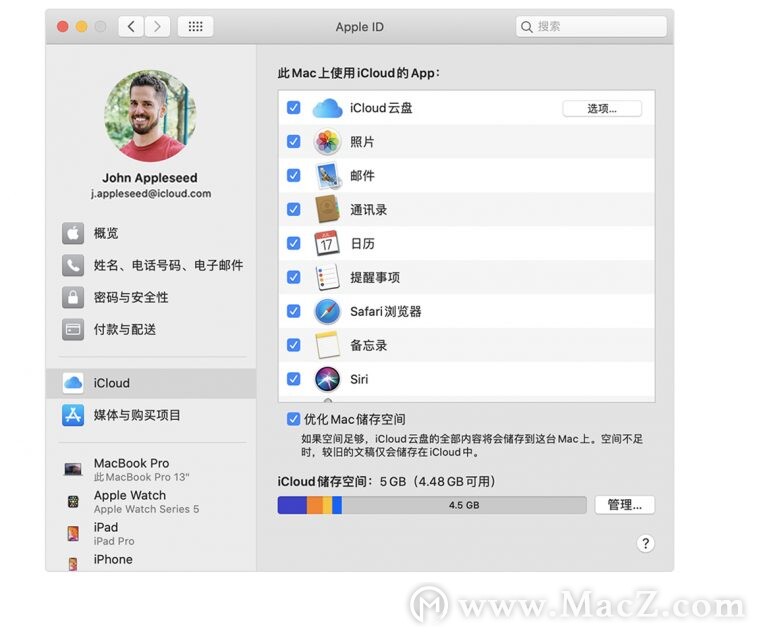The image size is (768, 632).
Task: Toggle 优化 Mac 储存空间 checkbox
Action: [293, 419]
